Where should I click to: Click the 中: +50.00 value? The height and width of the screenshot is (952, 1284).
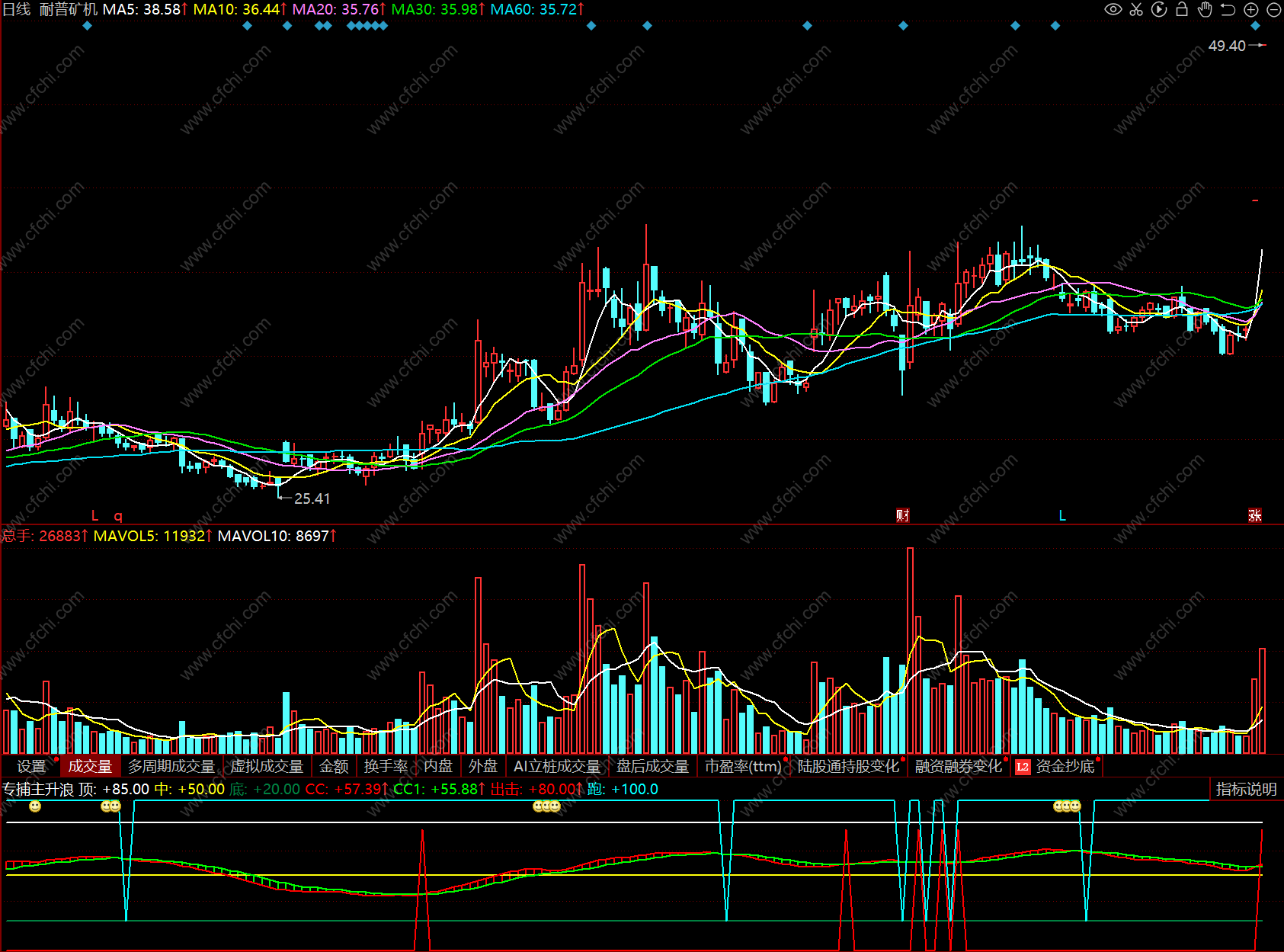click(190, 789)
